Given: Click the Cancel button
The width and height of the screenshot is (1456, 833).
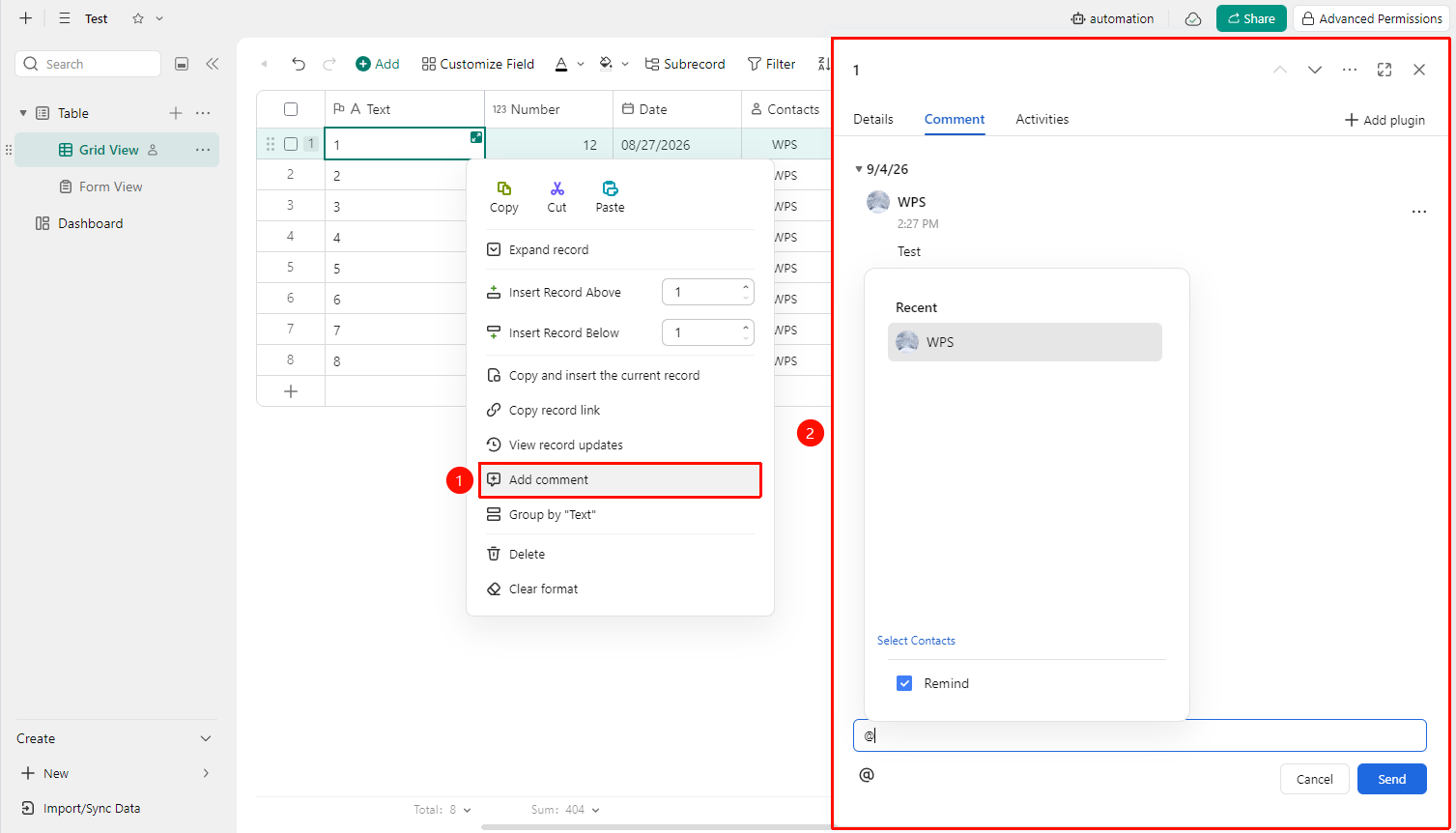Looking at the screenshot, I should 1315,779.
